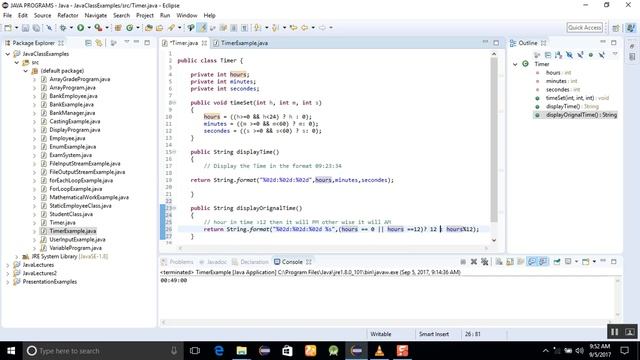The width and height of the screenshot is (640, 360).
Task: Select timeSet(int, int, int) in Outline
Action: [570, 98]
